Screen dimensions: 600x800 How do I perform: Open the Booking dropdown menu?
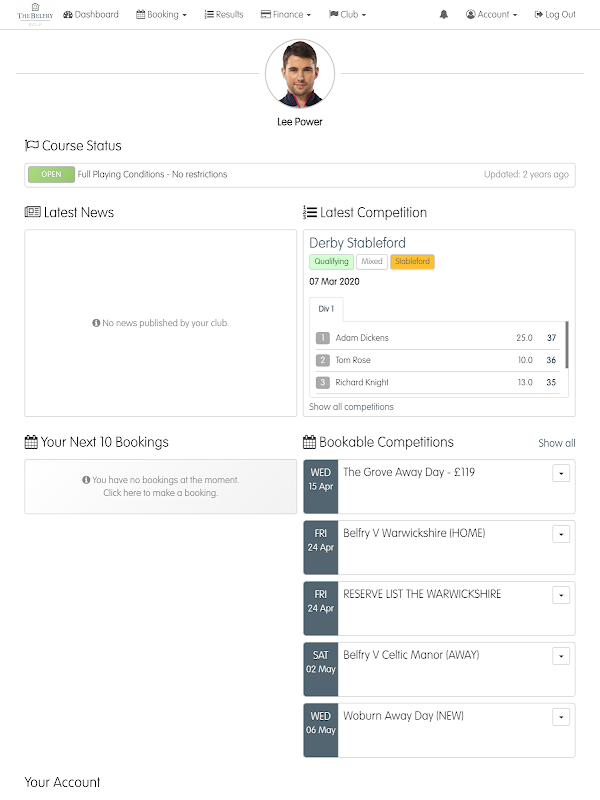click(161, 15)
